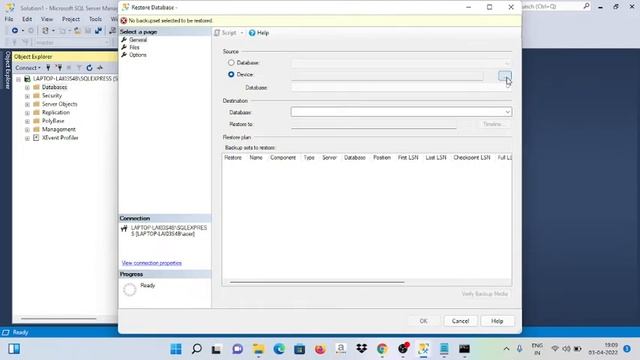The height and width of the screenshot is (360, 640).
Task: Open the Files page in Restore Database
Action: pyautogui.click(x=134, y=47)
